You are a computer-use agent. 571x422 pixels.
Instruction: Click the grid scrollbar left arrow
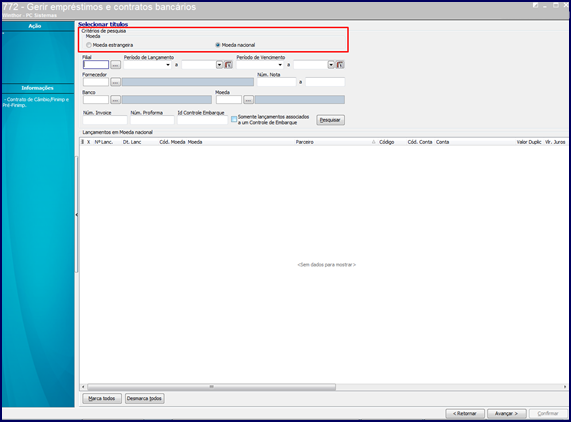[x=83, y=387]
